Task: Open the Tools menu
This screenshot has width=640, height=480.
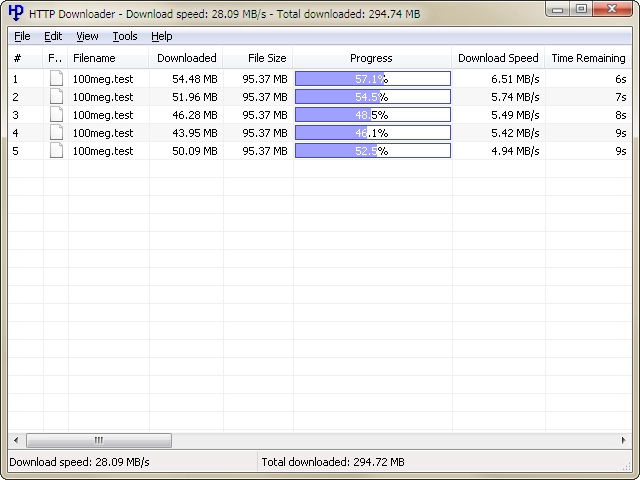Action: tap(125, 36)
